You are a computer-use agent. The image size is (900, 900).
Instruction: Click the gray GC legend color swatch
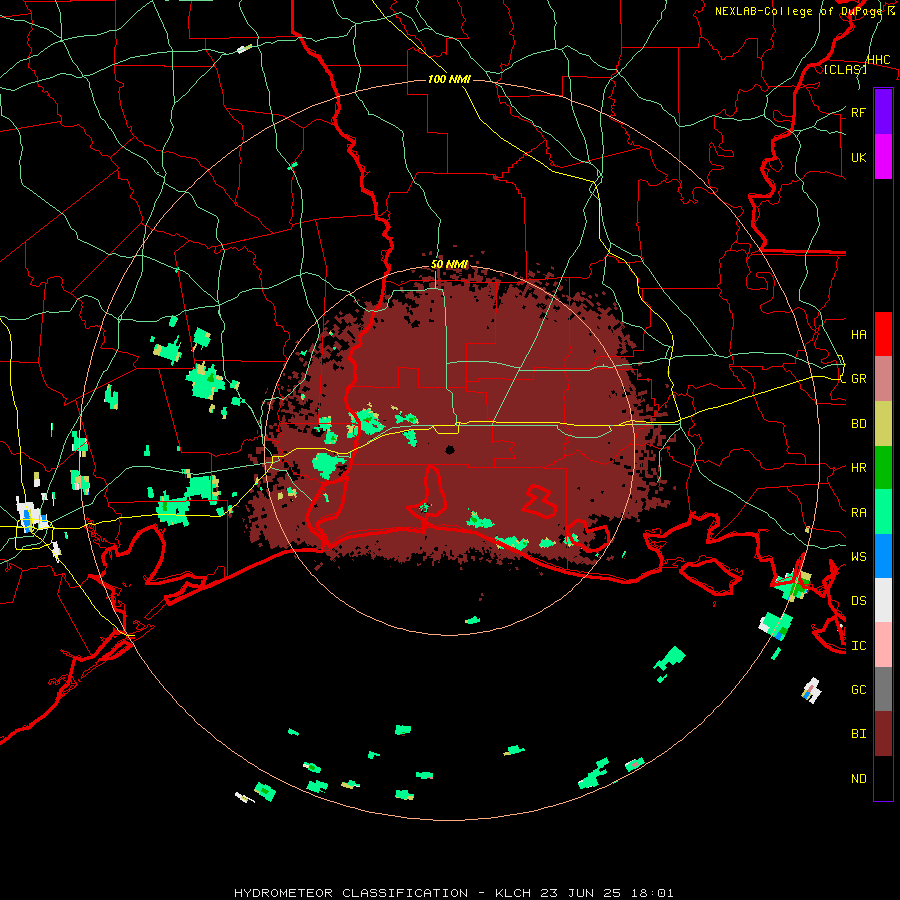coord(883,689)
